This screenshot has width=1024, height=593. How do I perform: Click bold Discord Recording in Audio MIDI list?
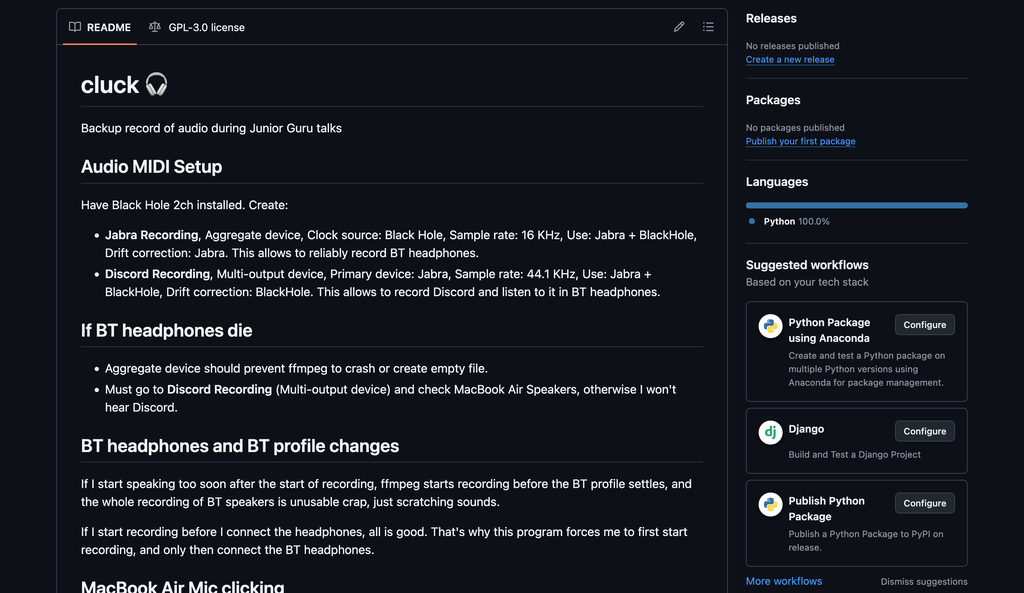(157, 274)
